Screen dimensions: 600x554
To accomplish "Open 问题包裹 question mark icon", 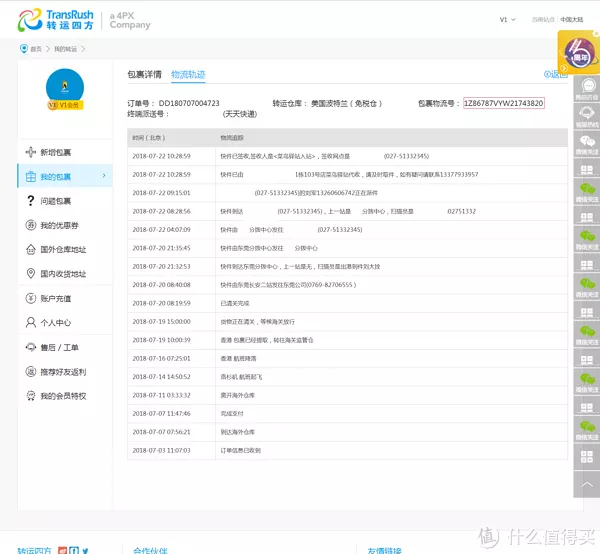I will pyautogui.click(x=31, y=201).
